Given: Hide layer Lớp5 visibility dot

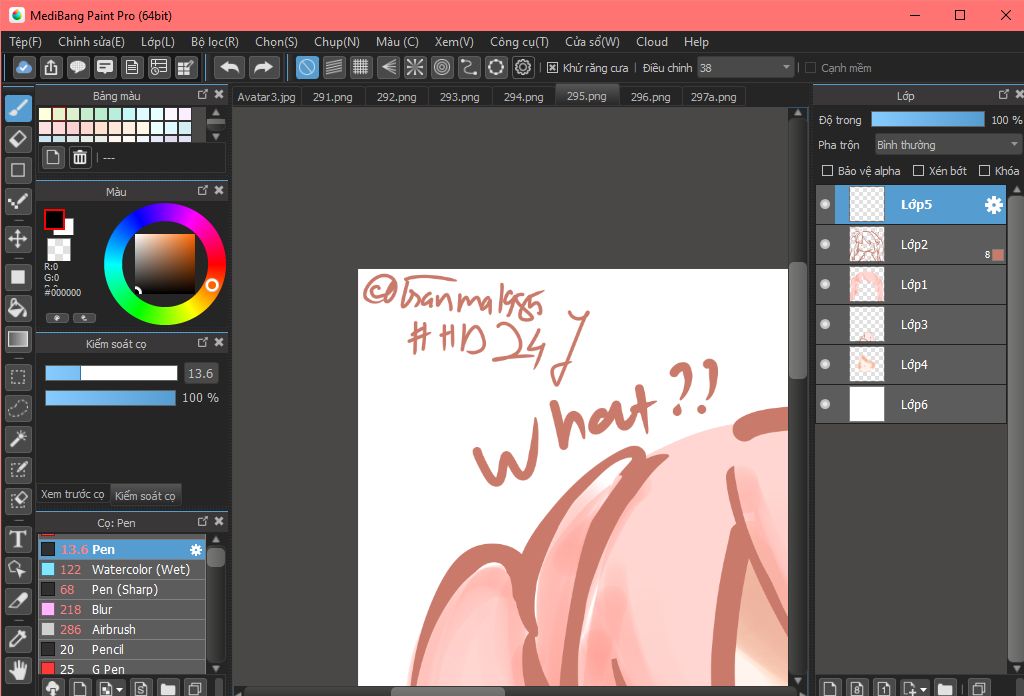Looking at the screenshot, I should pos(825,204).
